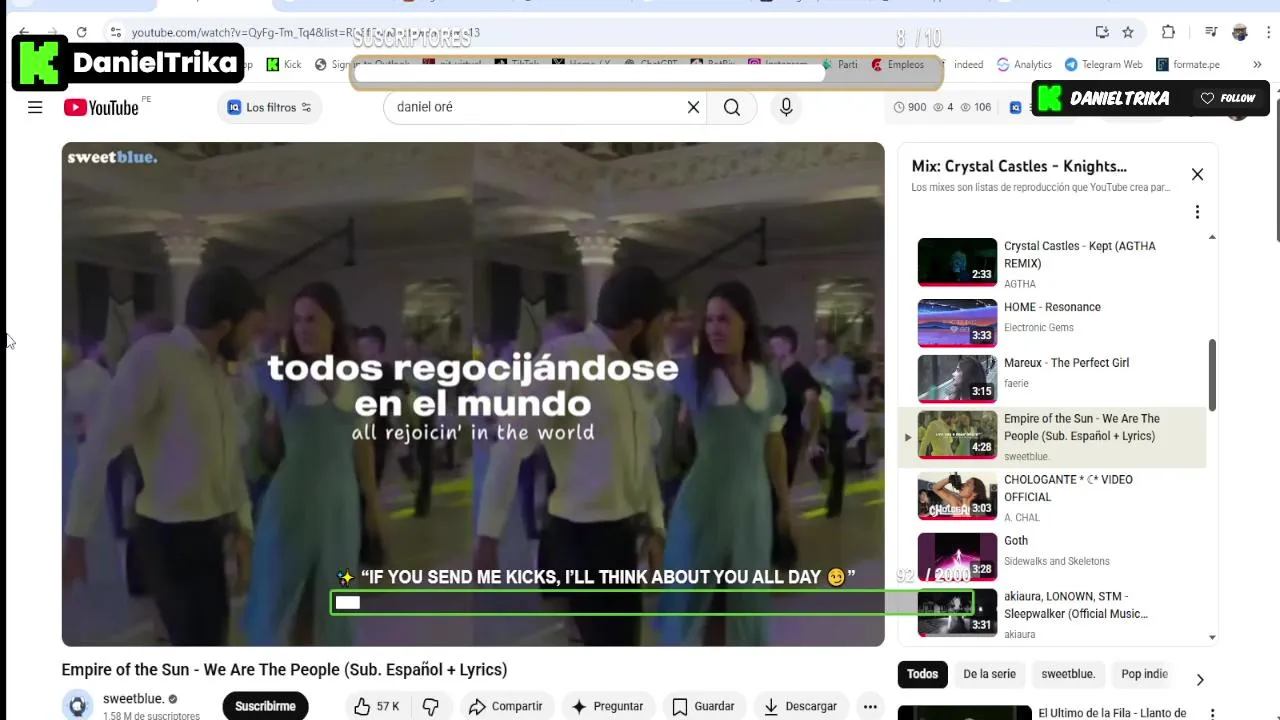Click the sweetblue. channel avatar
This screenshot has height=720, width=1280.
(77, 706)
